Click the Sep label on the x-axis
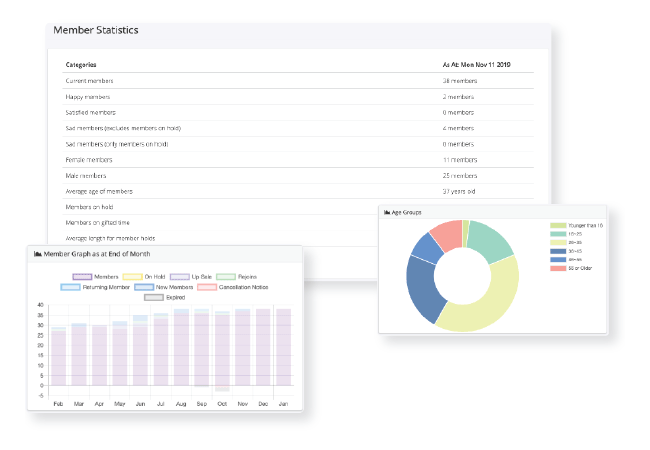Screen dimensions: 650x450 click(201, 404)
